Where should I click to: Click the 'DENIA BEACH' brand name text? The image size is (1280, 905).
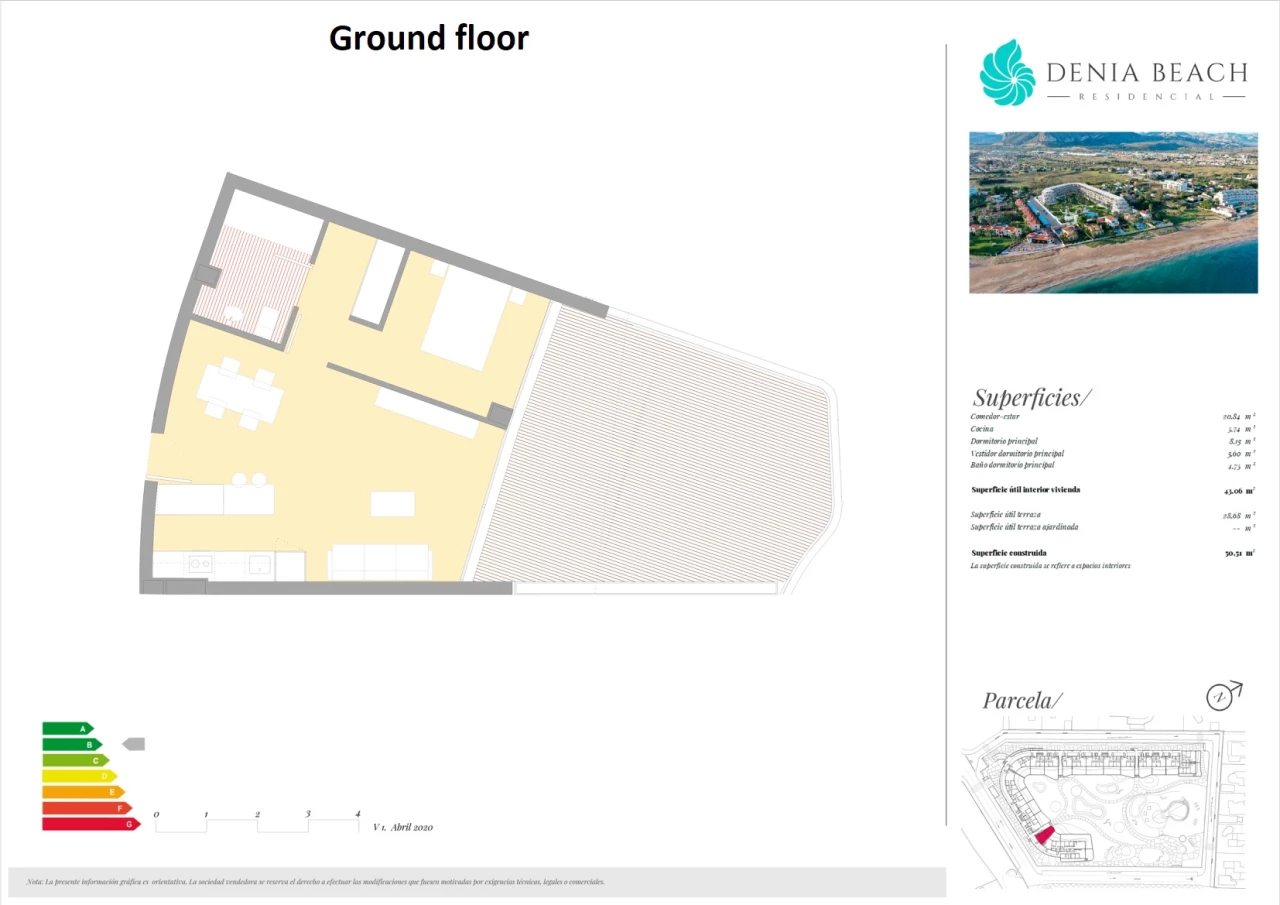pyautogui.click(x=1147, y=72)
